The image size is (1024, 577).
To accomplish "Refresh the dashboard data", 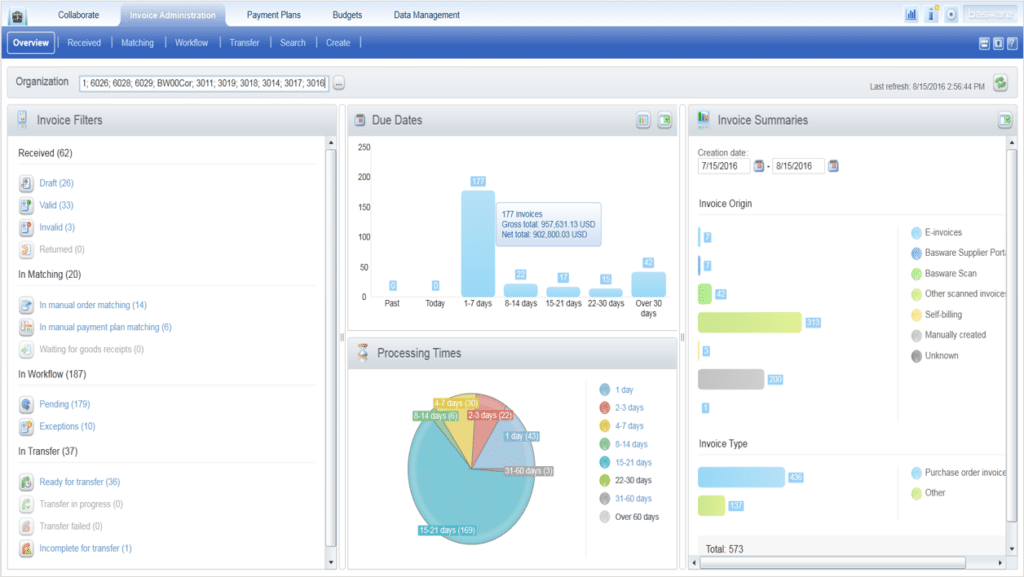I will coord(999,84).
